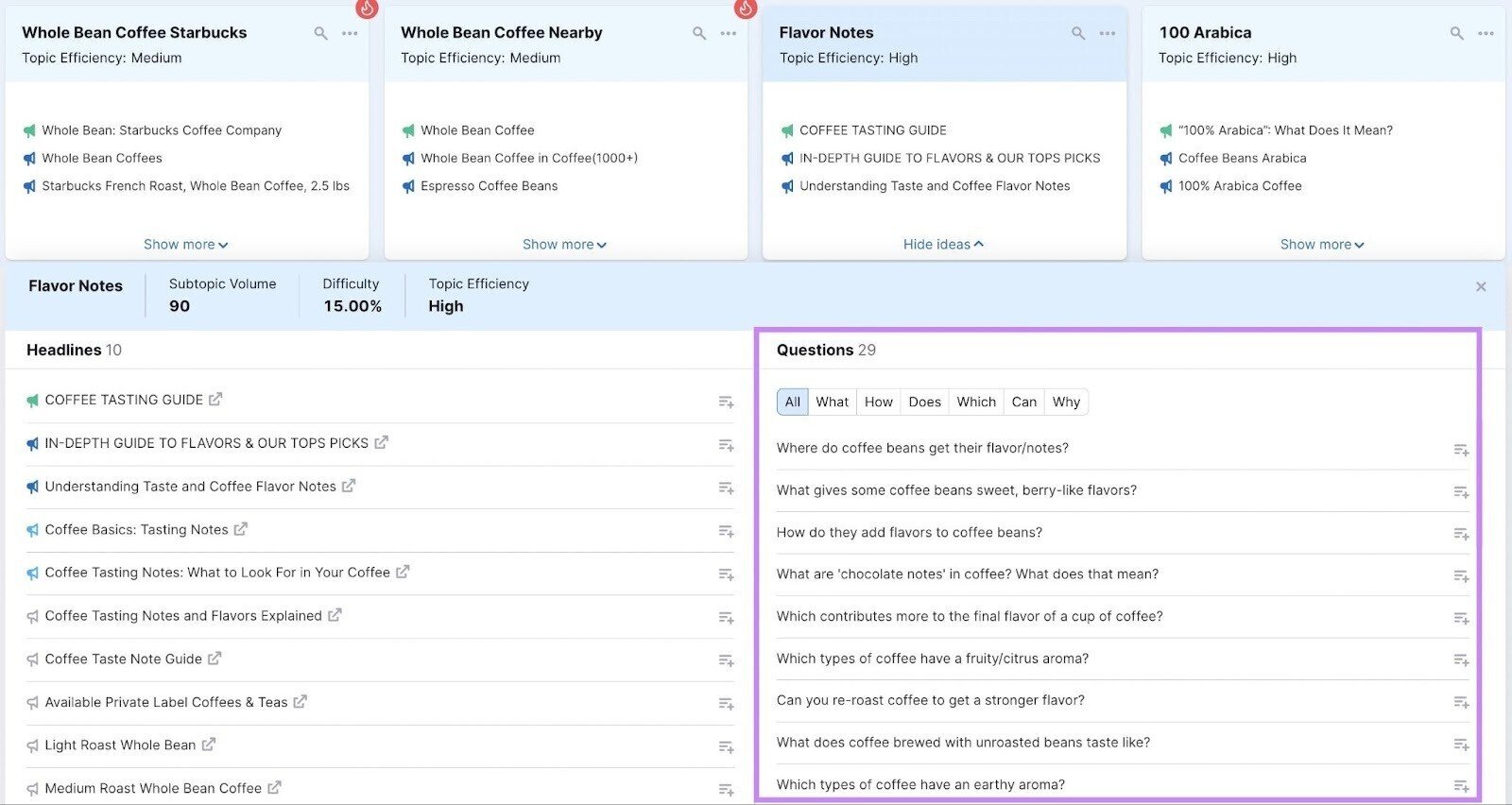Click search icon on Whole Bean Coffee Starbucks card
Screen dimensions: 1512x805
321,33
